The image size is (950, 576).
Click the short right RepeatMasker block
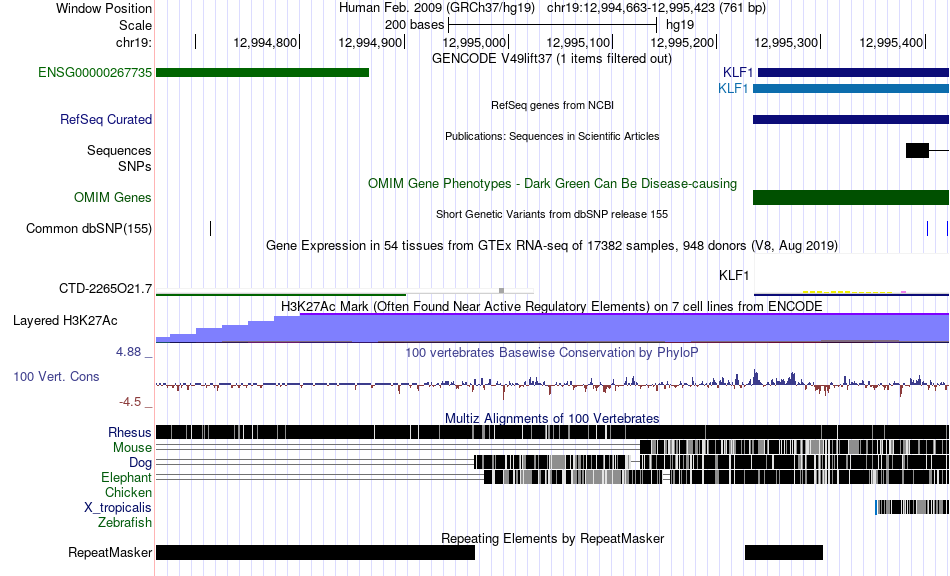[x=783, y=552]
